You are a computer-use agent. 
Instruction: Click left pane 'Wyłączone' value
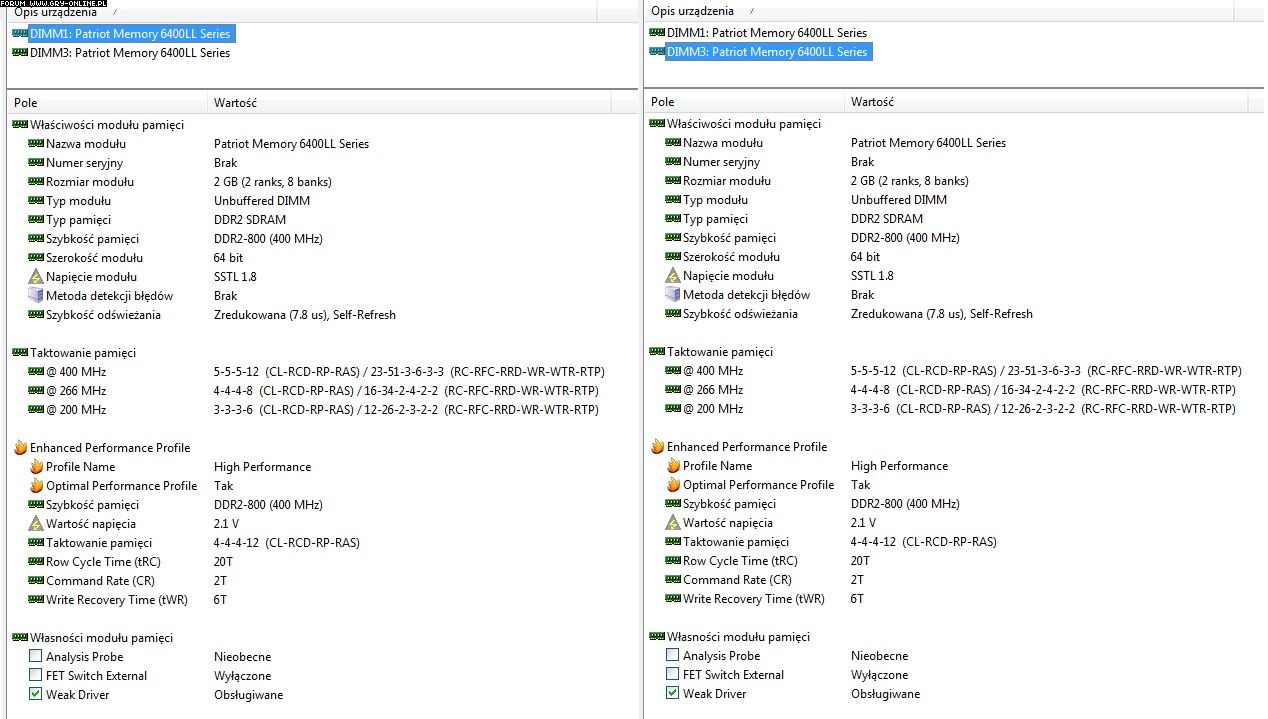tap(241, 675)
